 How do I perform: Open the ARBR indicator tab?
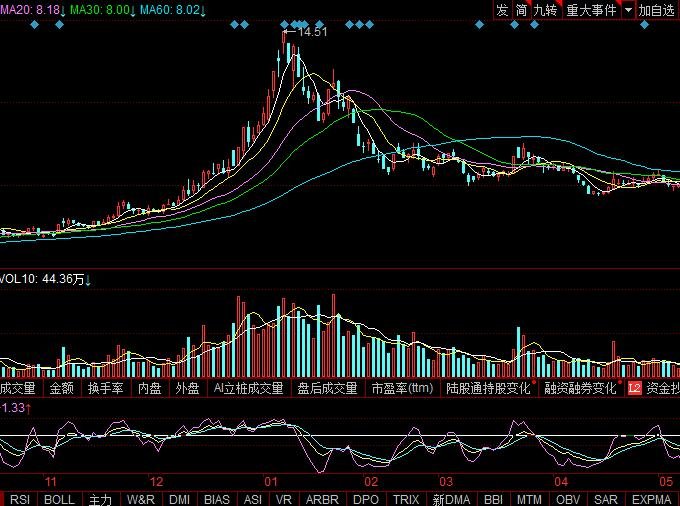[322, 499]
